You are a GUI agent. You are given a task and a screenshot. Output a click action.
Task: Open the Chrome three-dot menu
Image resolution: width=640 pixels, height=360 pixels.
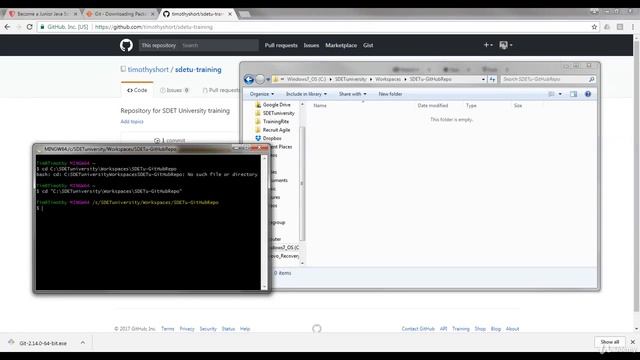coord(633,27)
